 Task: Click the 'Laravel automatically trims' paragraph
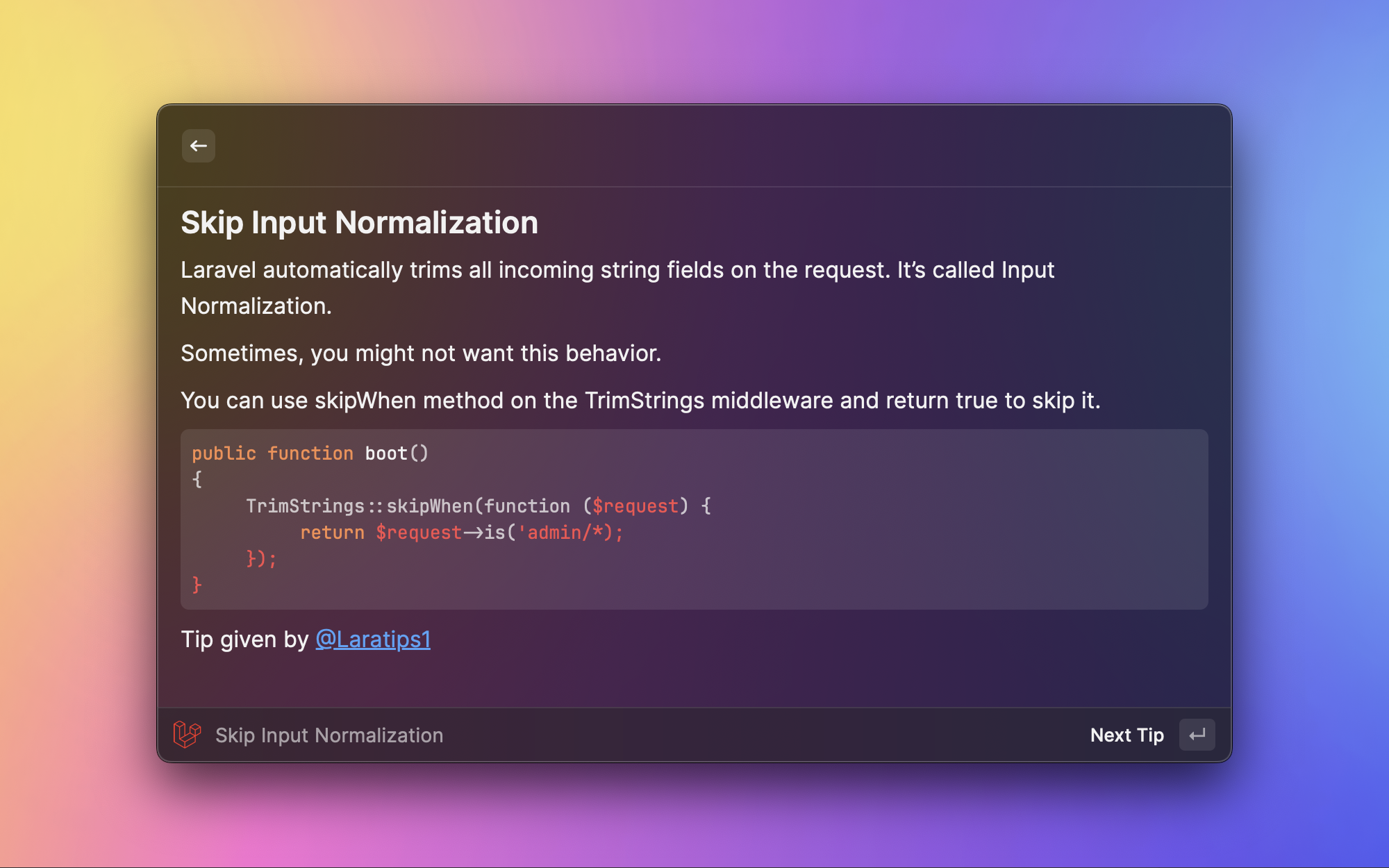pos(617,287)
